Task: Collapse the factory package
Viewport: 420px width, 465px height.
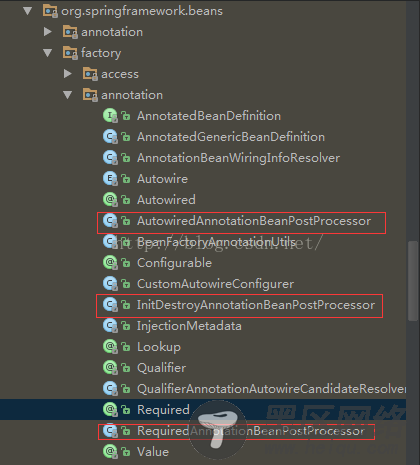Action: point(48,53)
